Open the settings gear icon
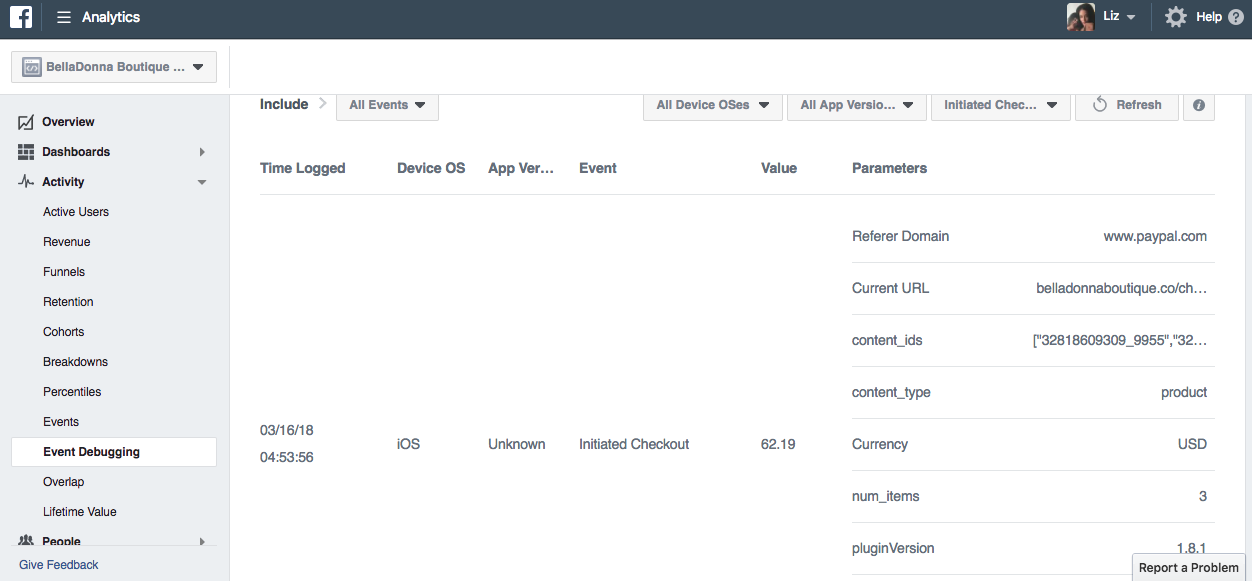 click(1176, 17)
